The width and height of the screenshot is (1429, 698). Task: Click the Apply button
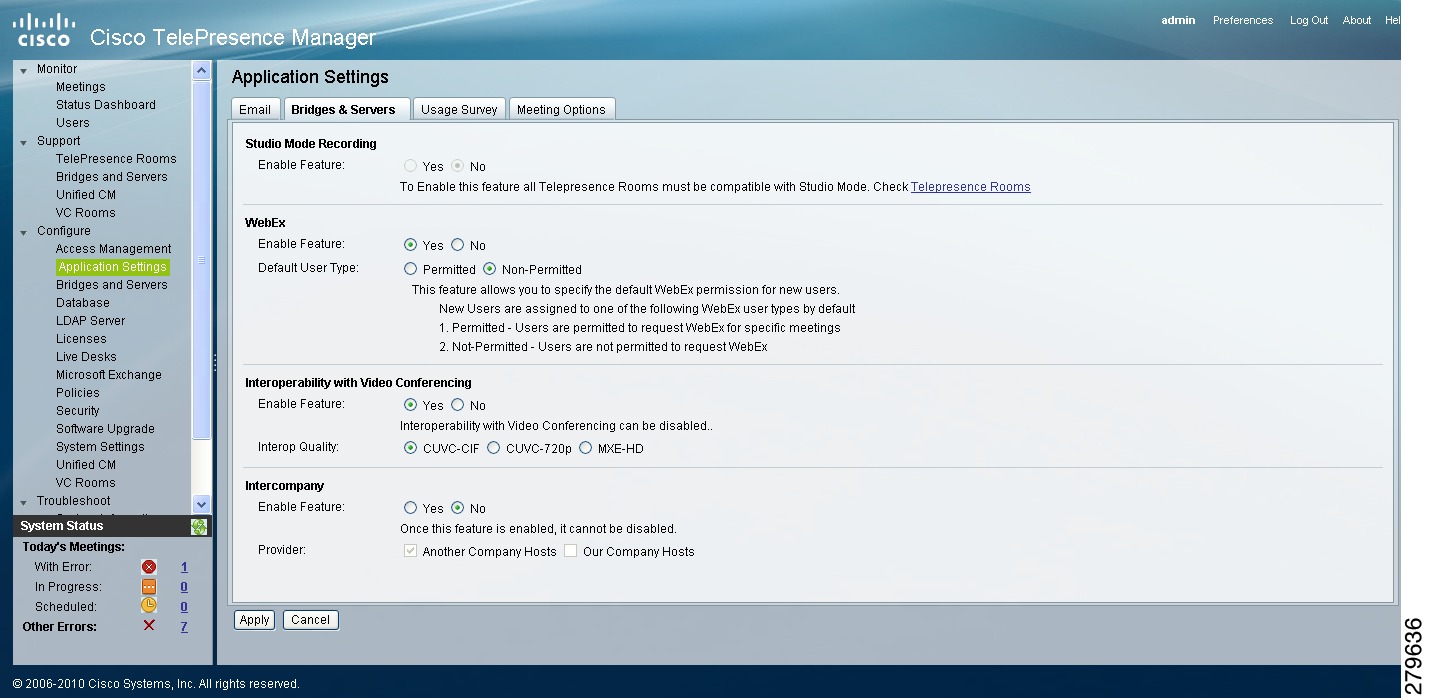point(254,620)
